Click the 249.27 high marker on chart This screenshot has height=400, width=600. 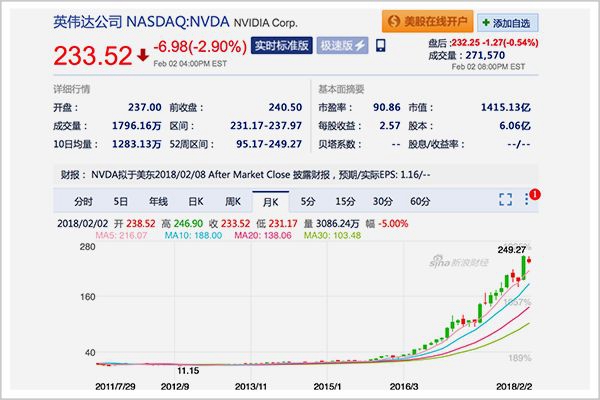pos(512,250)
